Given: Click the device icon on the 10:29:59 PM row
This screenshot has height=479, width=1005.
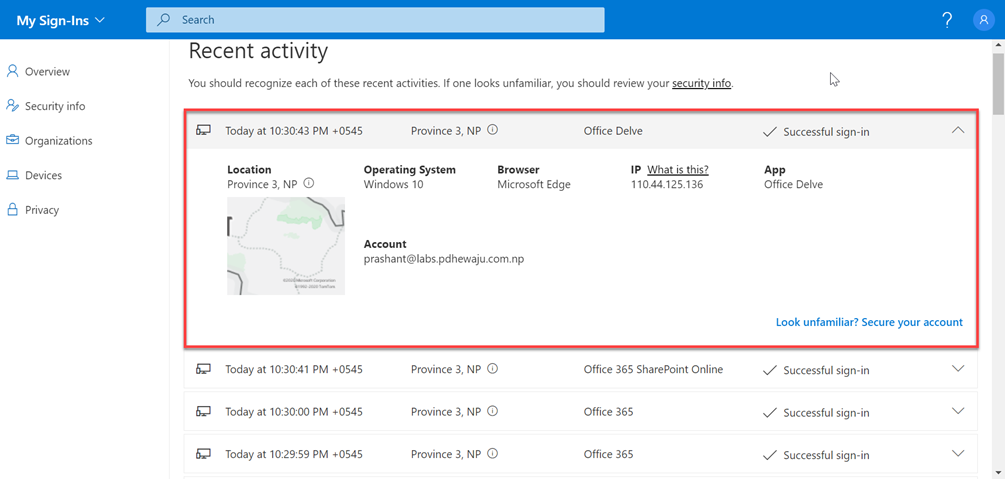Looking at the screenshot, I should coord(204,454).
